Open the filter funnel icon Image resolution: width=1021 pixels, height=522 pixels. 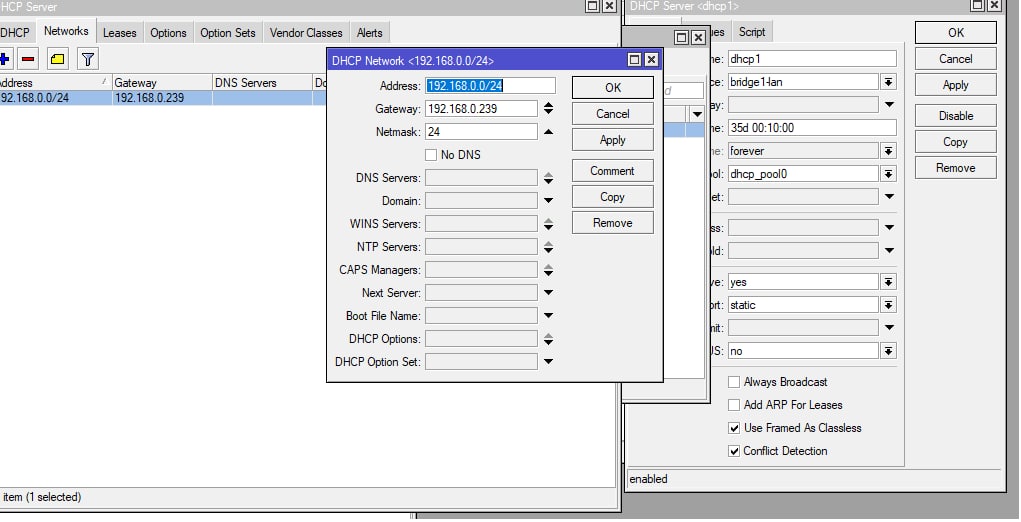tap(88, 59)
